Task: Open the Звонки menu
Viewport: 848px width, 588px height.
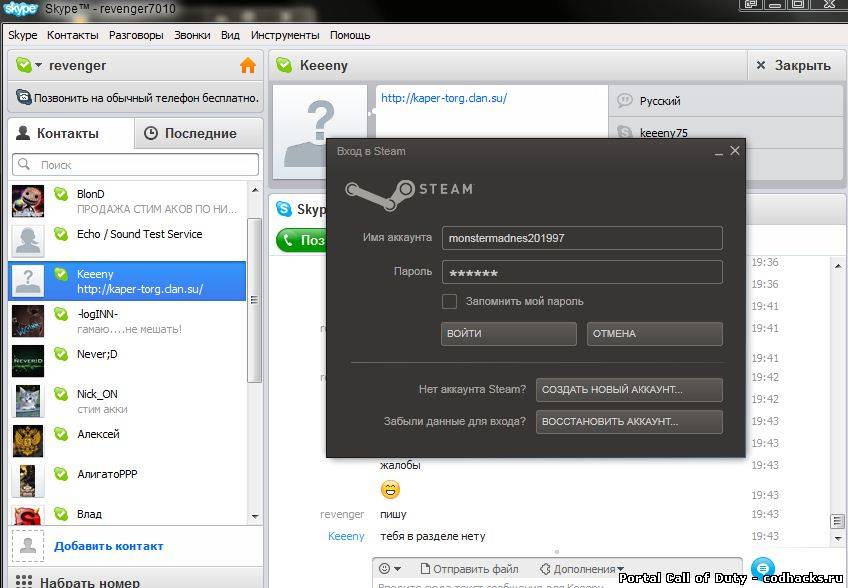Action: point(192,35)
